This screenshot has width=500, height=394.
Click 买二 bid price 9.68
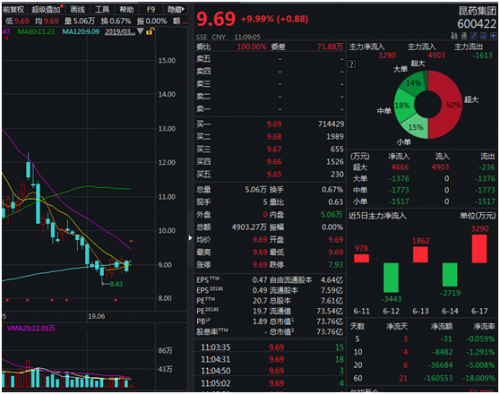point(274,137)
